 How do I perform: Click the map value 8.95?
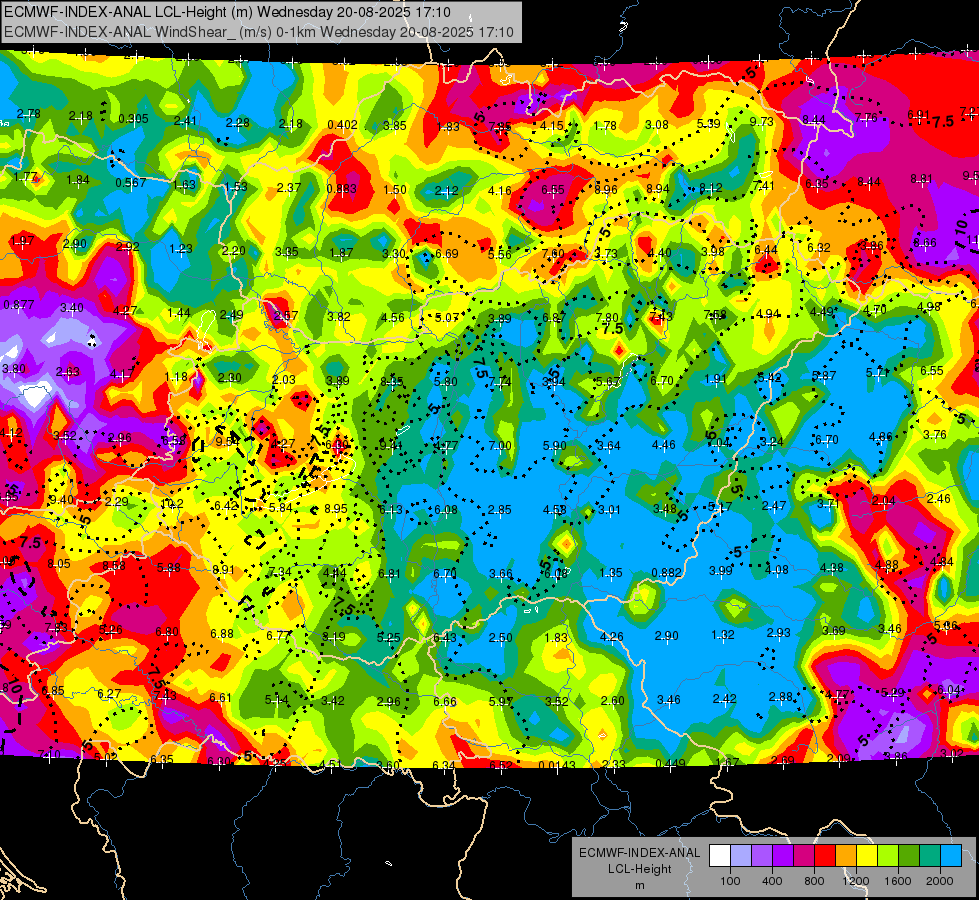coord(336,508)
